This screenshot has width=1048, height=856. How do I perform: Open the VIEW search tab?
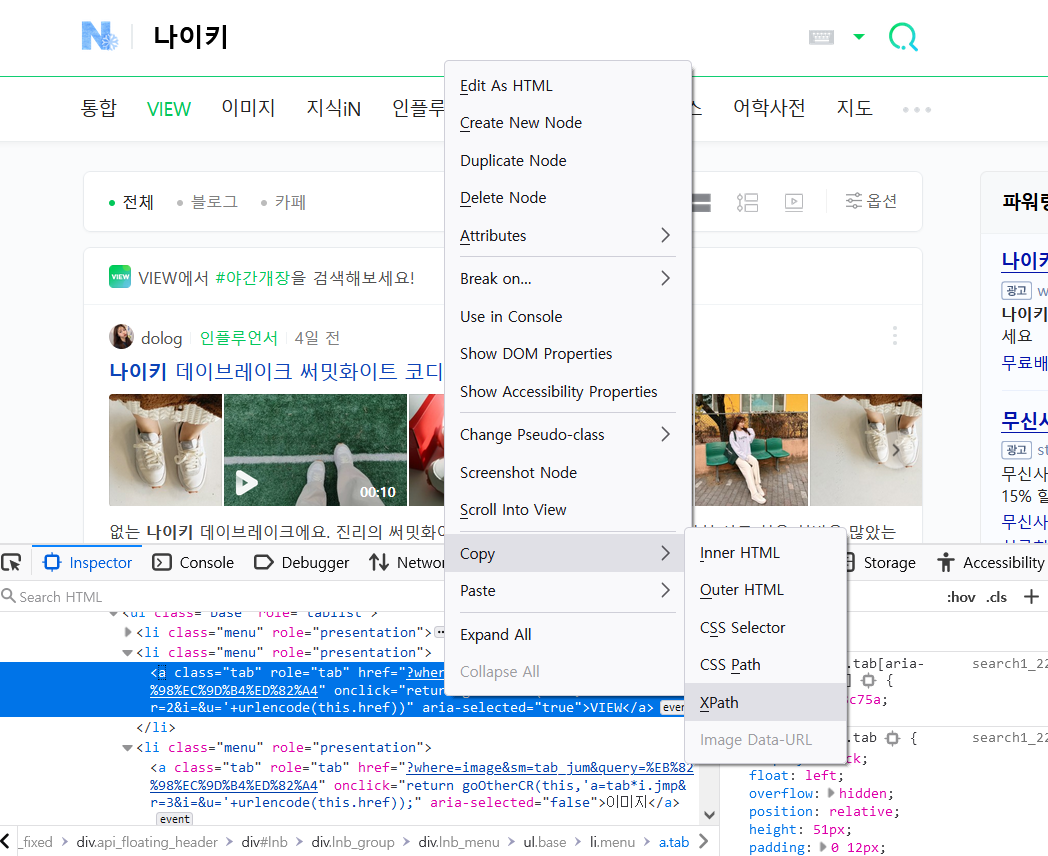168,108
